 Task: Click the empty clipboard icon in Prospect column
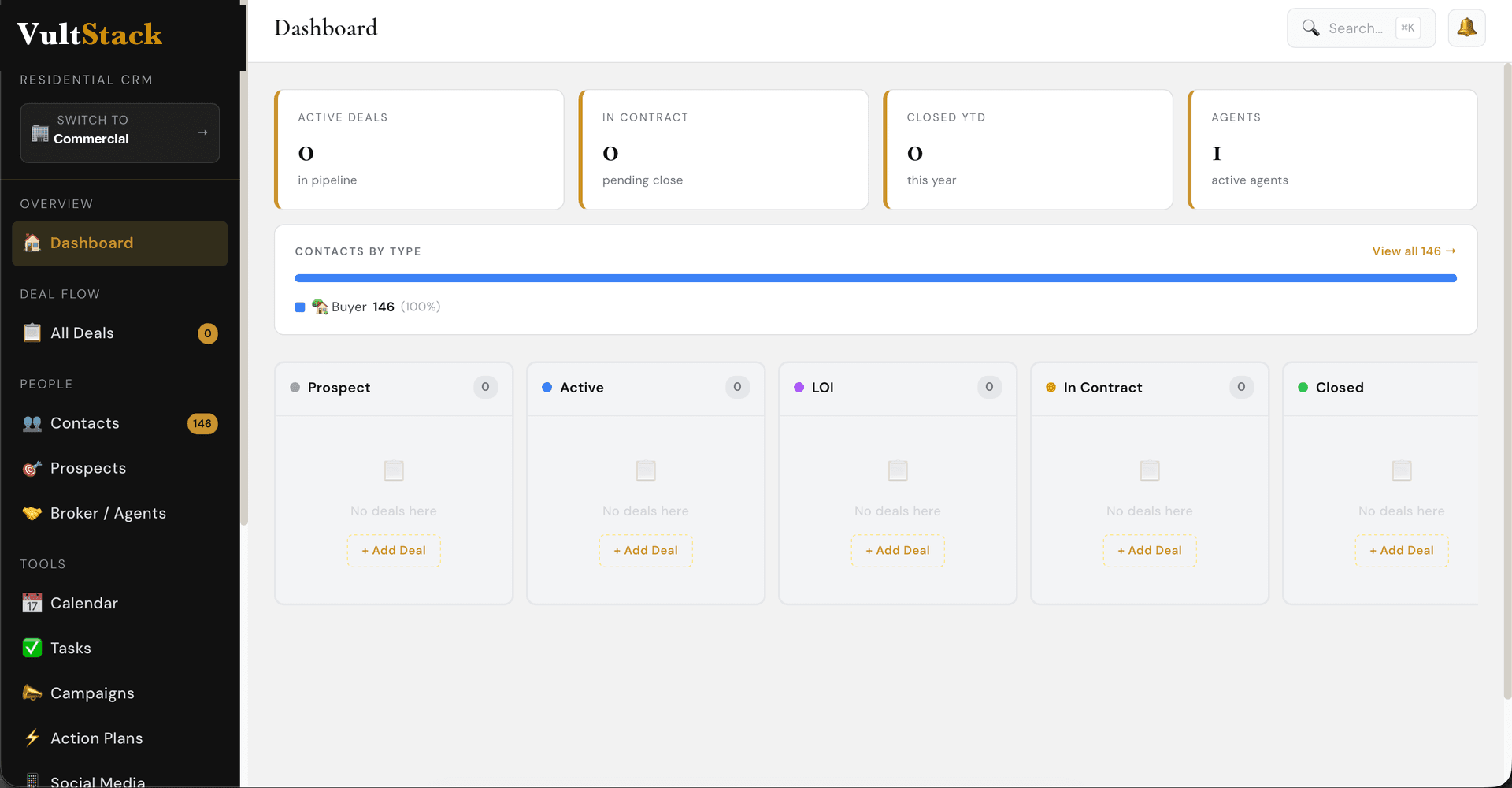click(x=394, y=471)
